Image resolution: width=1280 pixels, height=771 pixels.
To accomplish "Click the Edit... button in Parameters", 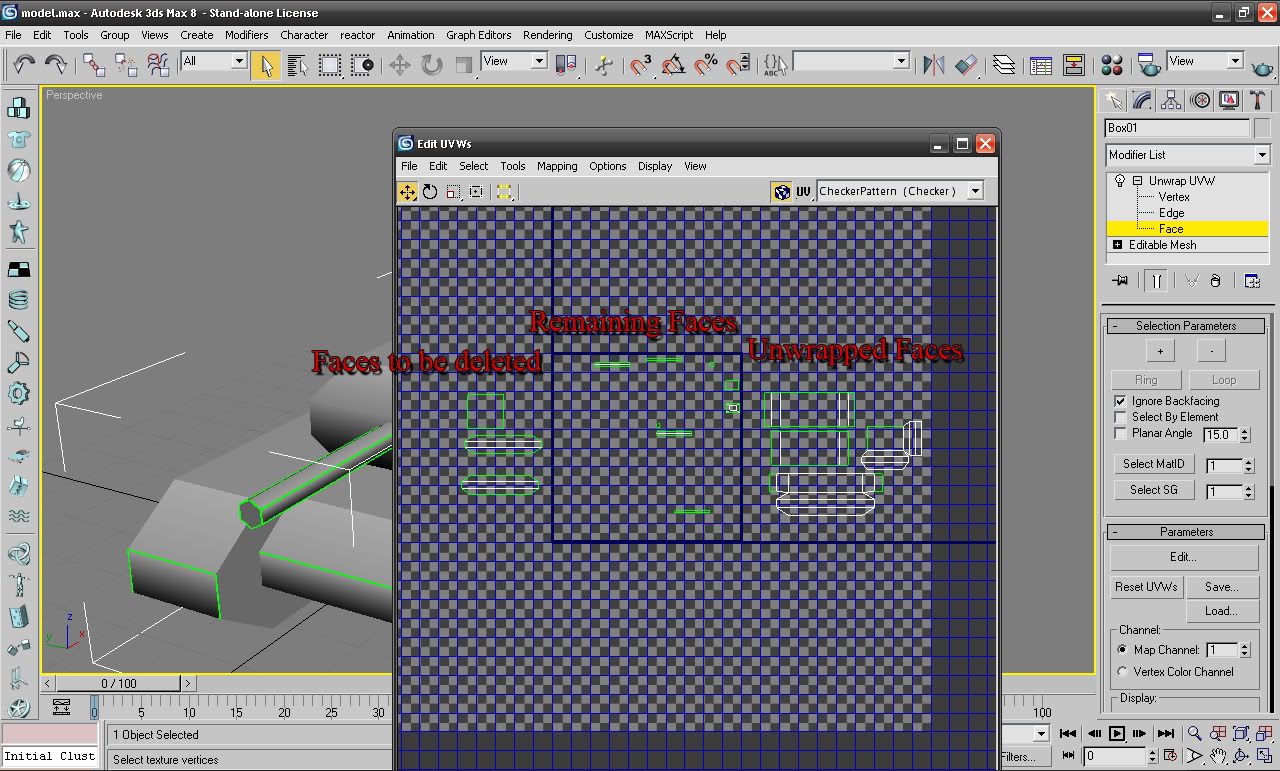I will coord(1183,557).
